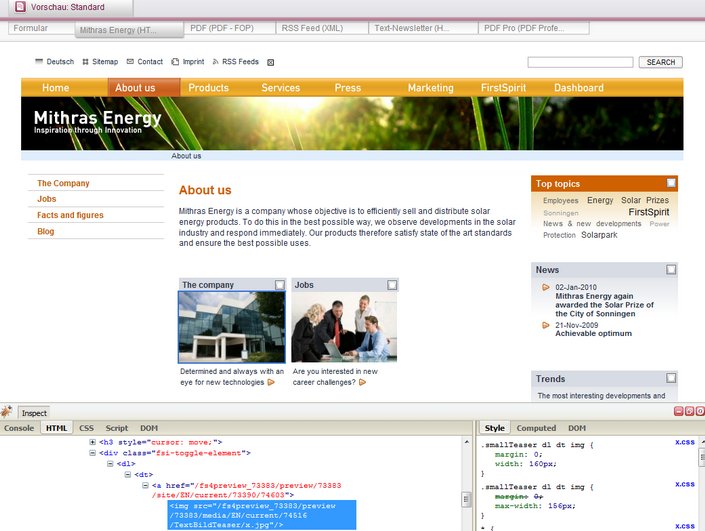Viewport: 705px width, 531px height.
Task: Toggle the 'The company' teaser square
Action: (x=280, y=285)
